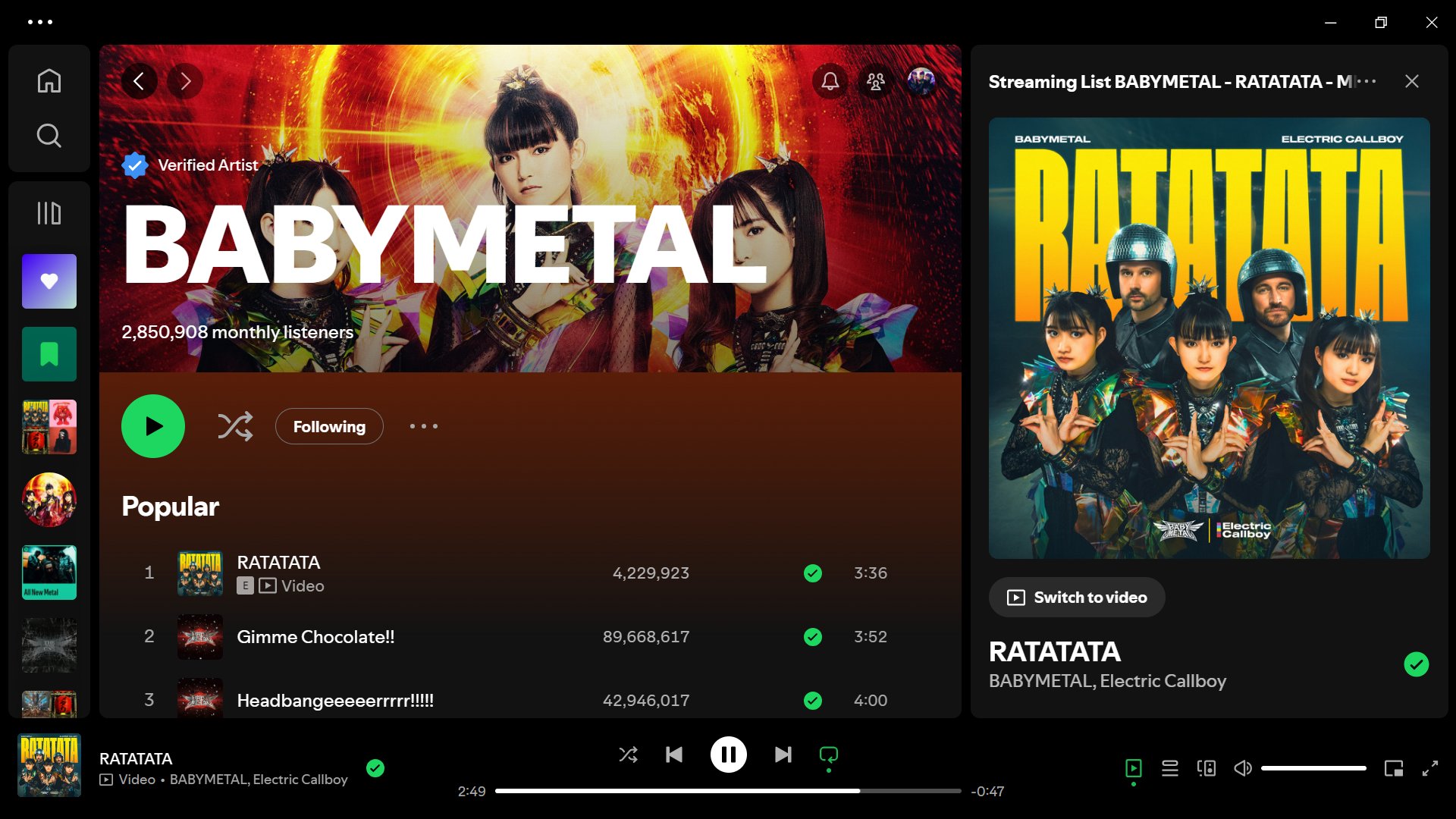The height and width of the screenshot is (819, 1456).
Task: Open What's New notifications bell
Action: [830, 81]
